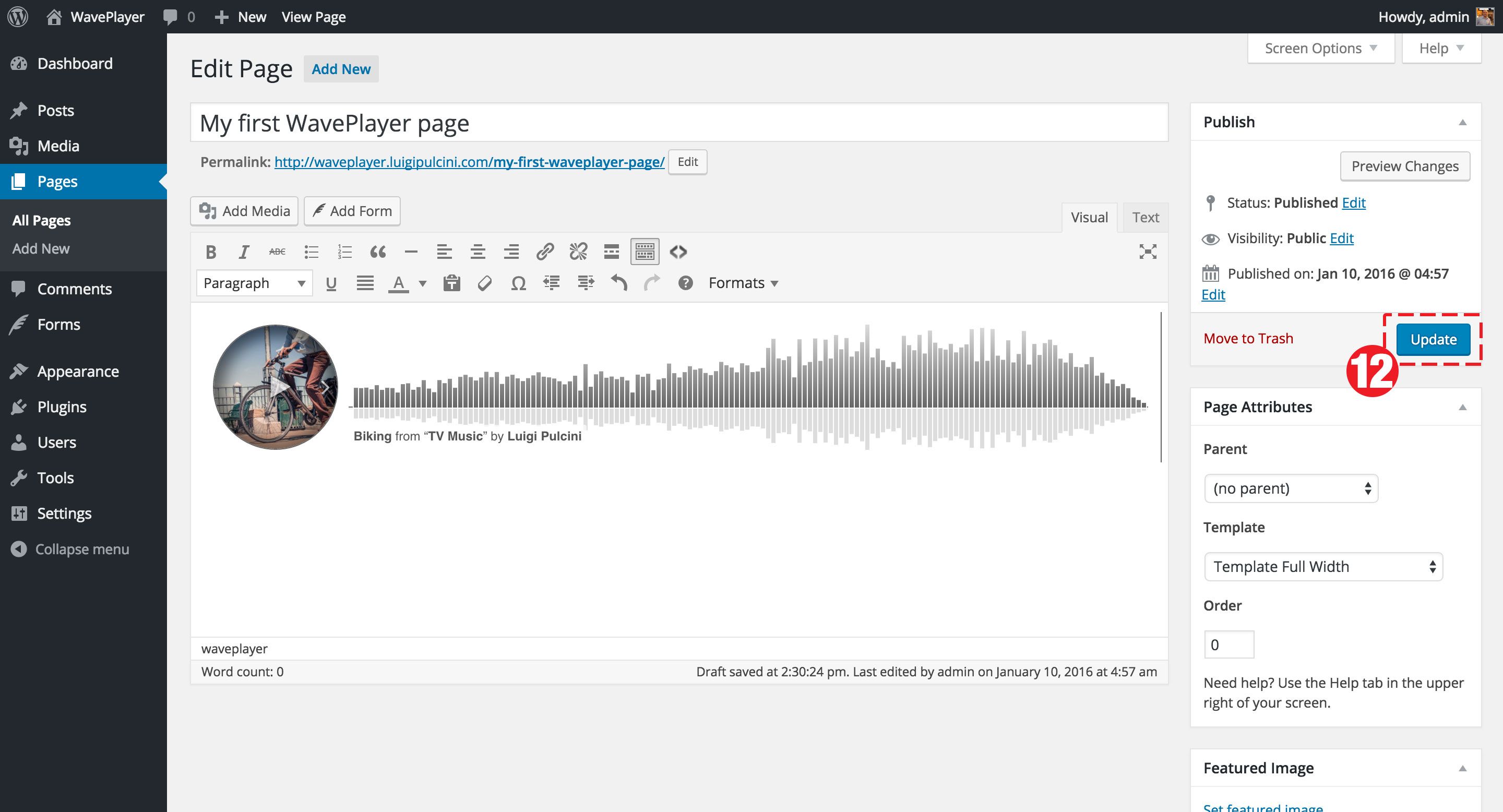Open the text color picker arrow

423,283
